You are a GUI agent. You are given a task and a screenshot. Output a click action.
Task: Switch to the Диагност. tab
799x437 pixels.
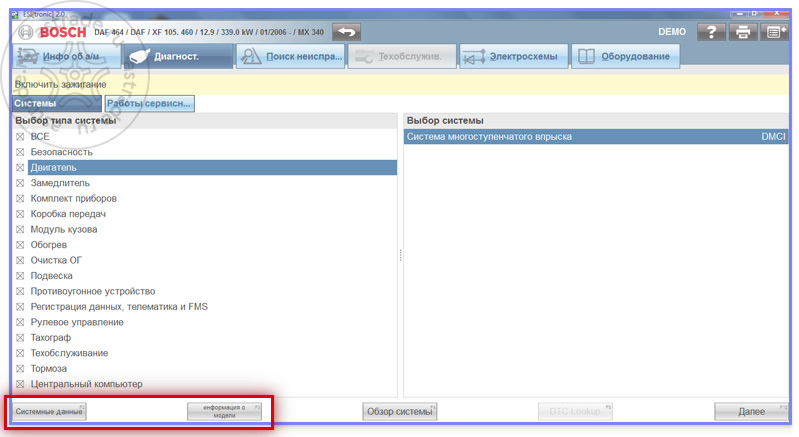[x=178, y=56]
